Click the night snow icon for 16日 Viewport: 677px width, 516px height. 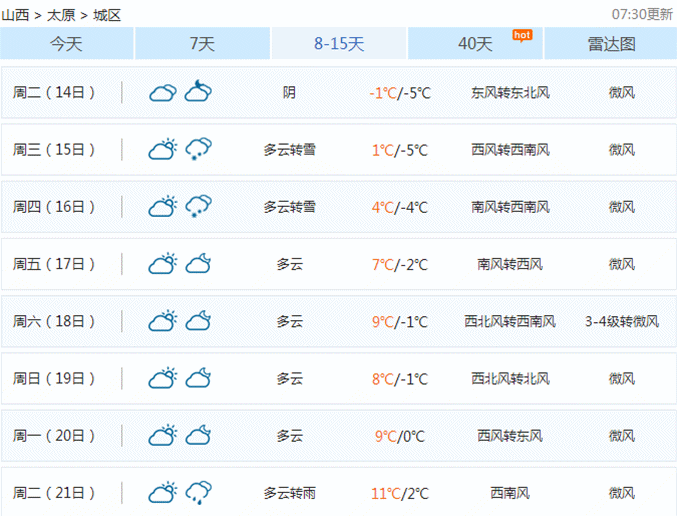click(x=198, y=206)
